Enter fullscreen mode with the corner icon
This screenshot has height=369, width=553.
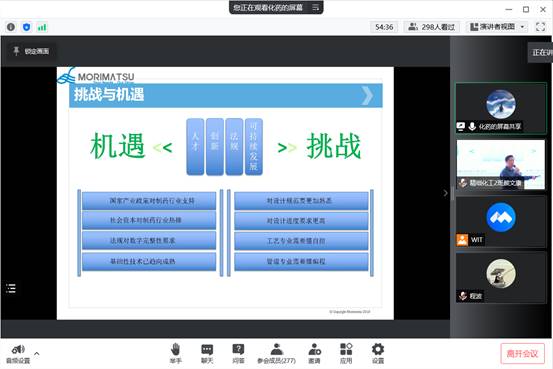[x=540, y=27]
